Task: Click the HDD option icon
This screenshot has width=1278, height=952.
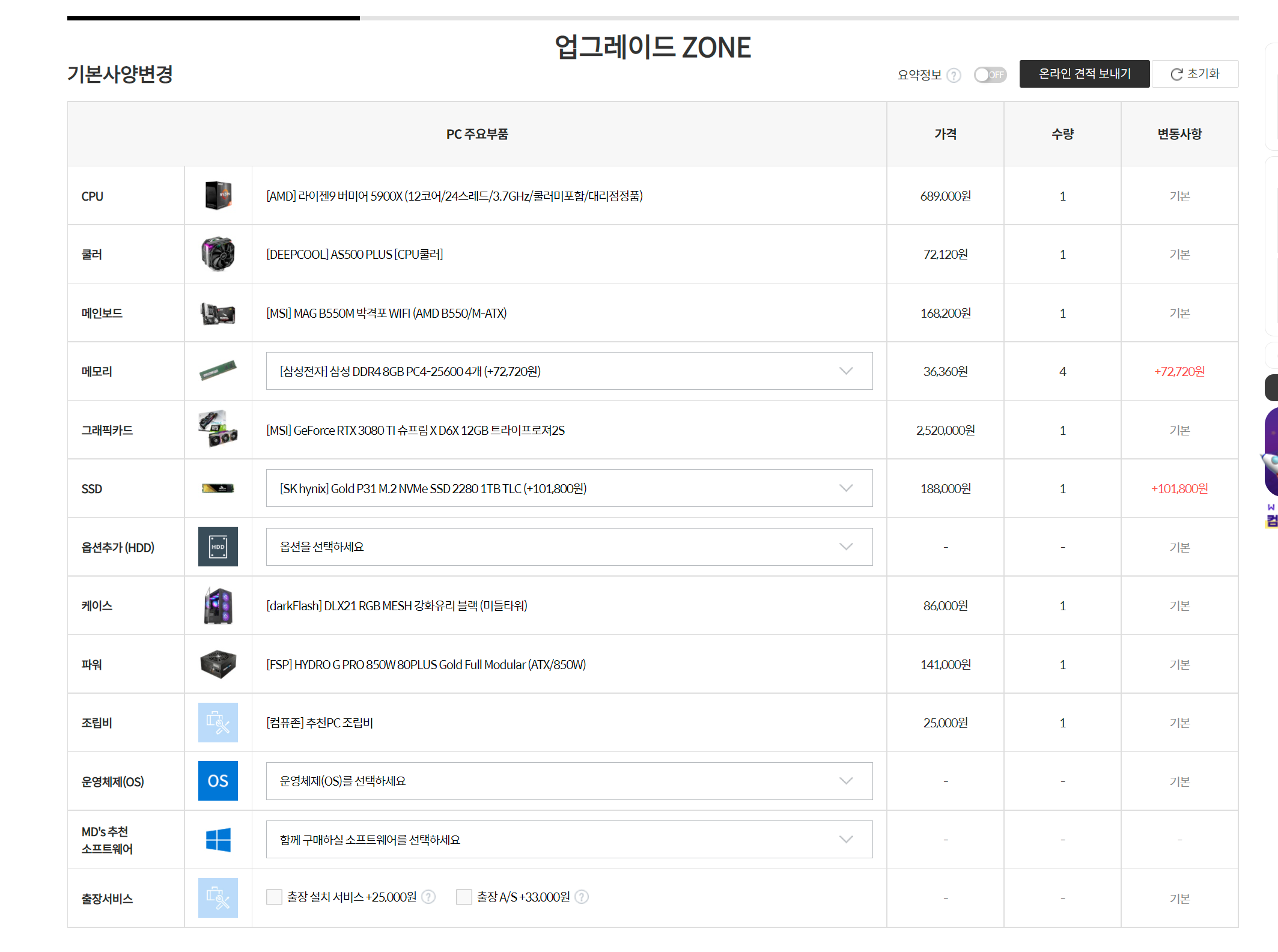Action: tap(218, 547)
